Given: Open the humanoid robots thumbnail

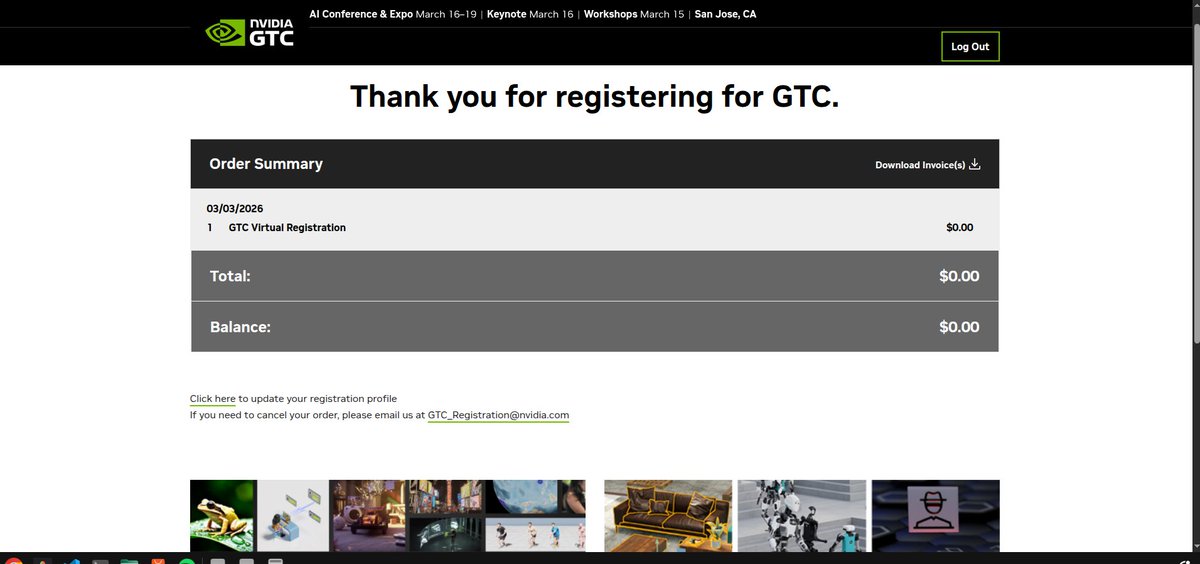Looking at the screenshot, I should click(x=804, y=515).
